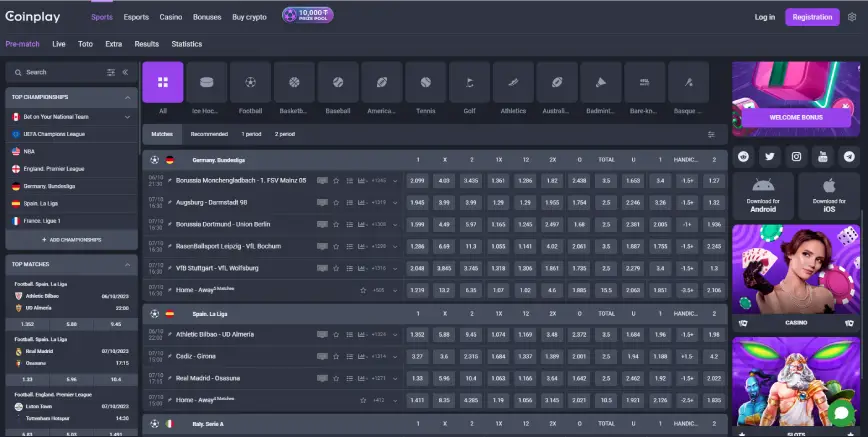The image size is (868, 437).
Task: Bet on Real Madrid win odds 1.33
Action: coord(417,378)
